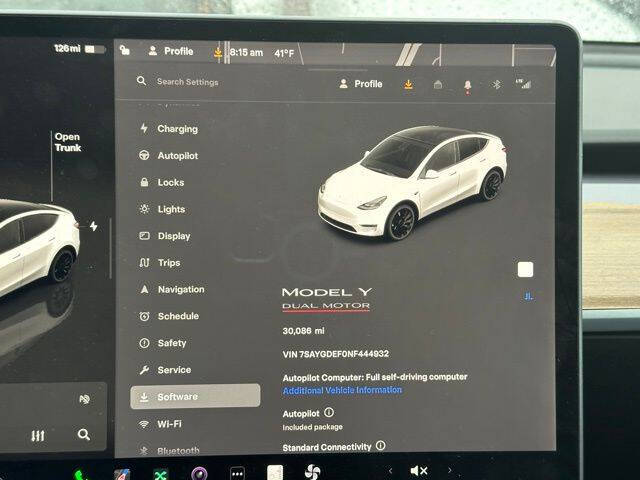
Task: Click the Search Settings field
Action: tap(187, 82)
